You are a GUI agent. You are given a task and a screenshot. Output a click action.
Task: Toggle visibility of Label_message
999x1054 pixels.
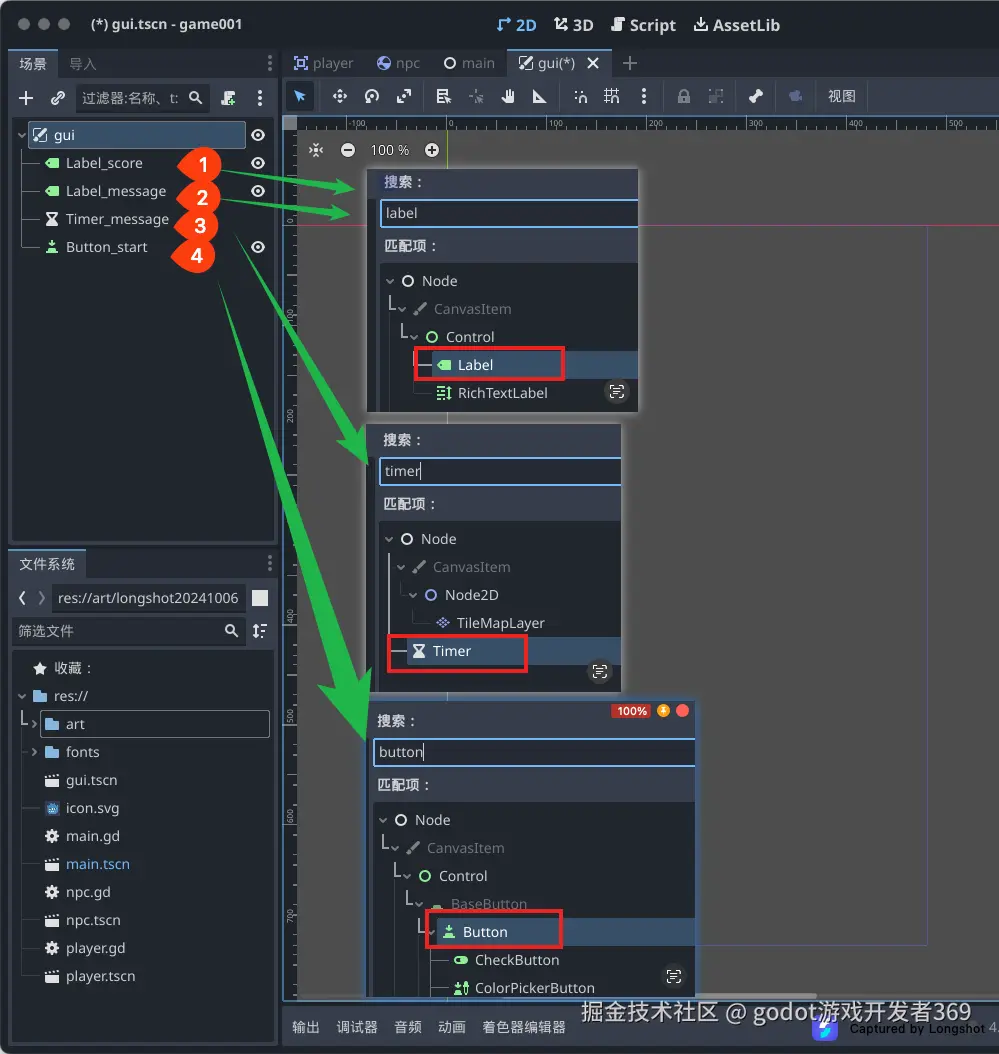(257, 191)
